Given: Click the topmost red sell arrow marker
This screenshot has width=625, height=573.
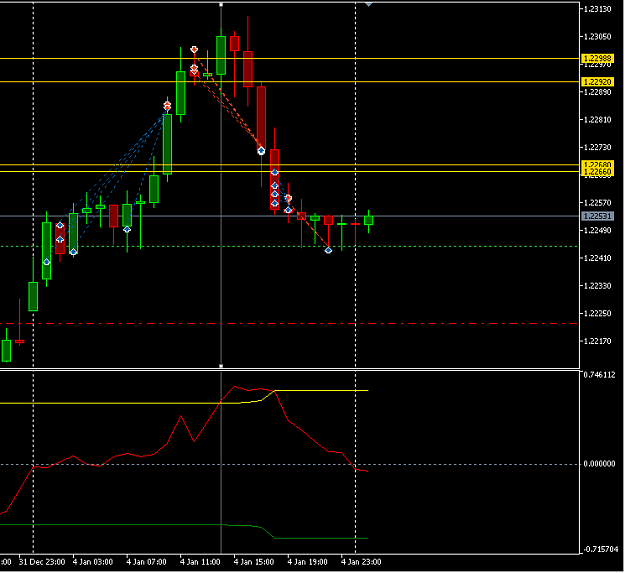Looking at the screenshot, I should (x=194, y=49).
